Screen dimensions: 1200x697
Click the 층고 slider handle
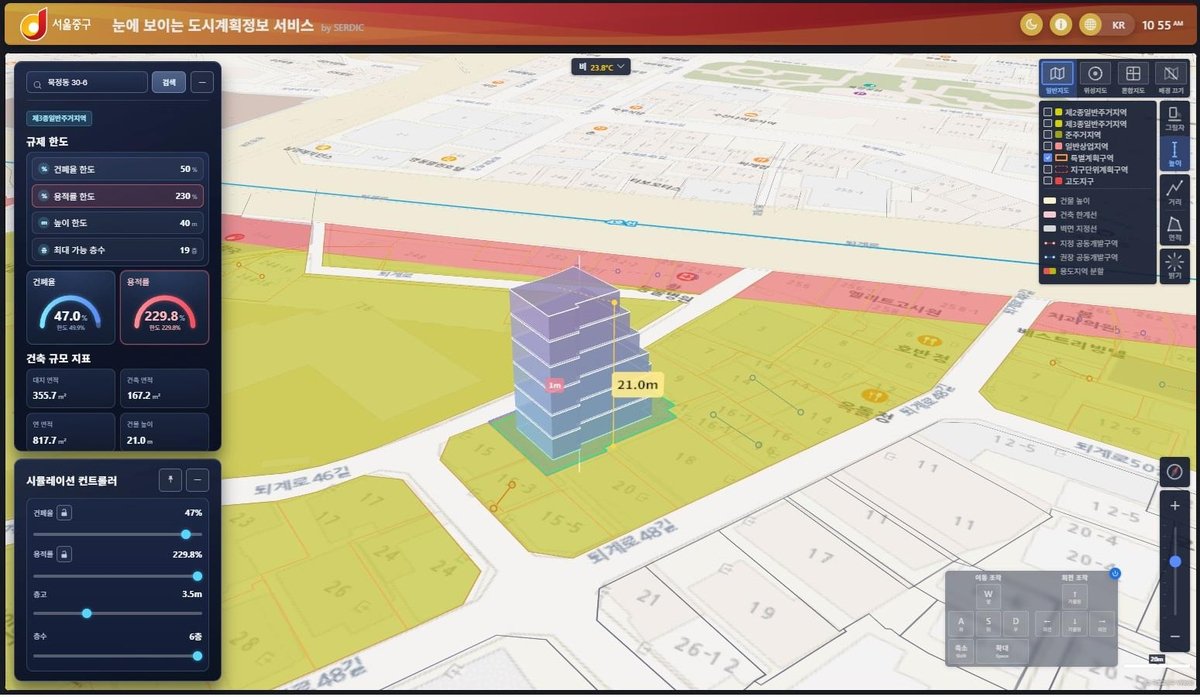click(x=87, y=613)
